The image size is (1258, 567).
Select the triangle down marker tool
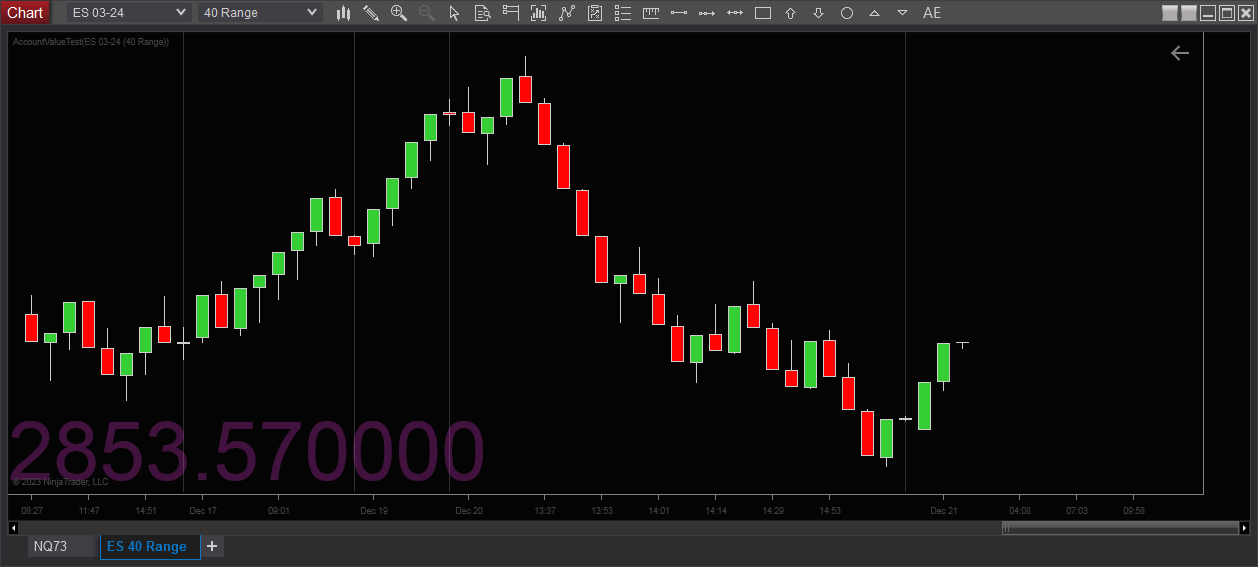[903, 13]
